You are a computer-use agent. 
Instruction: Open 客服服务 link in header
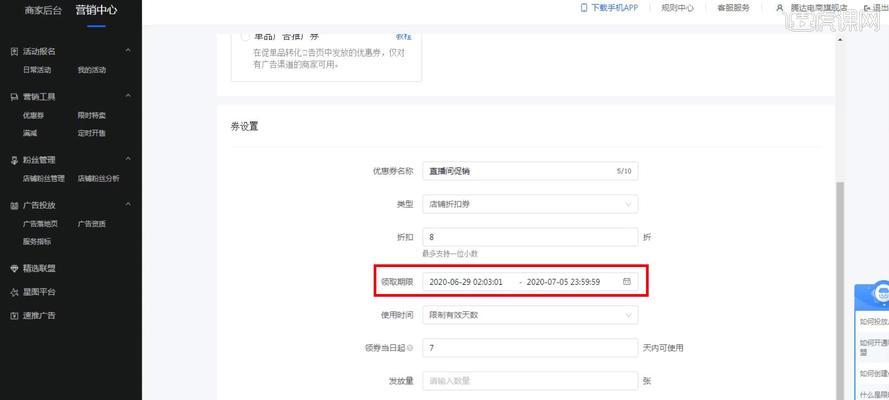coord(734,8)
